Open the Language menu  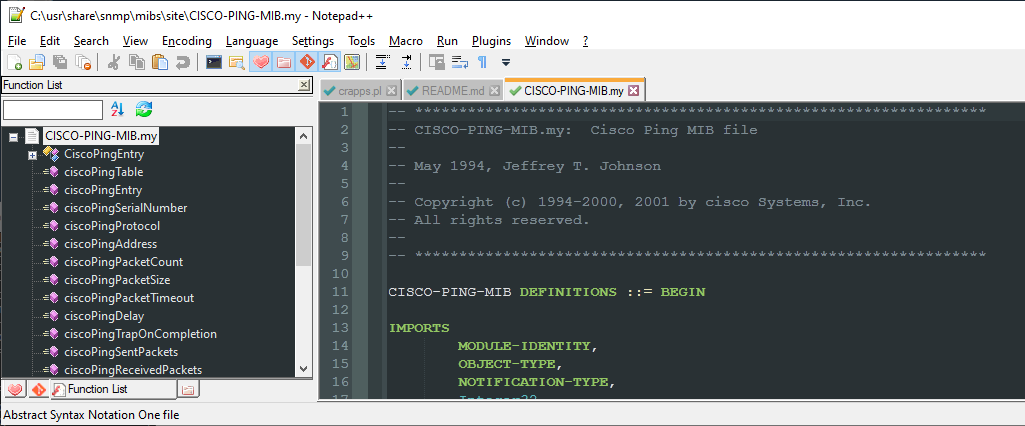click(252, 41)
